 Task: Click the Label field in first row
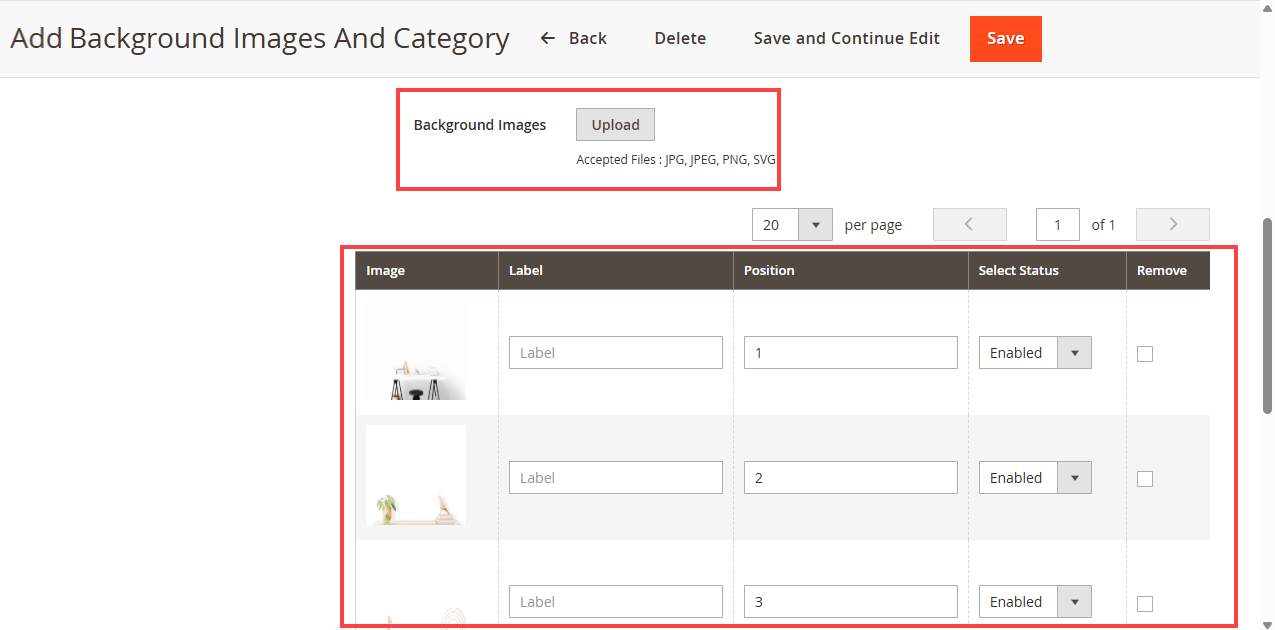[x=615, y=353]
